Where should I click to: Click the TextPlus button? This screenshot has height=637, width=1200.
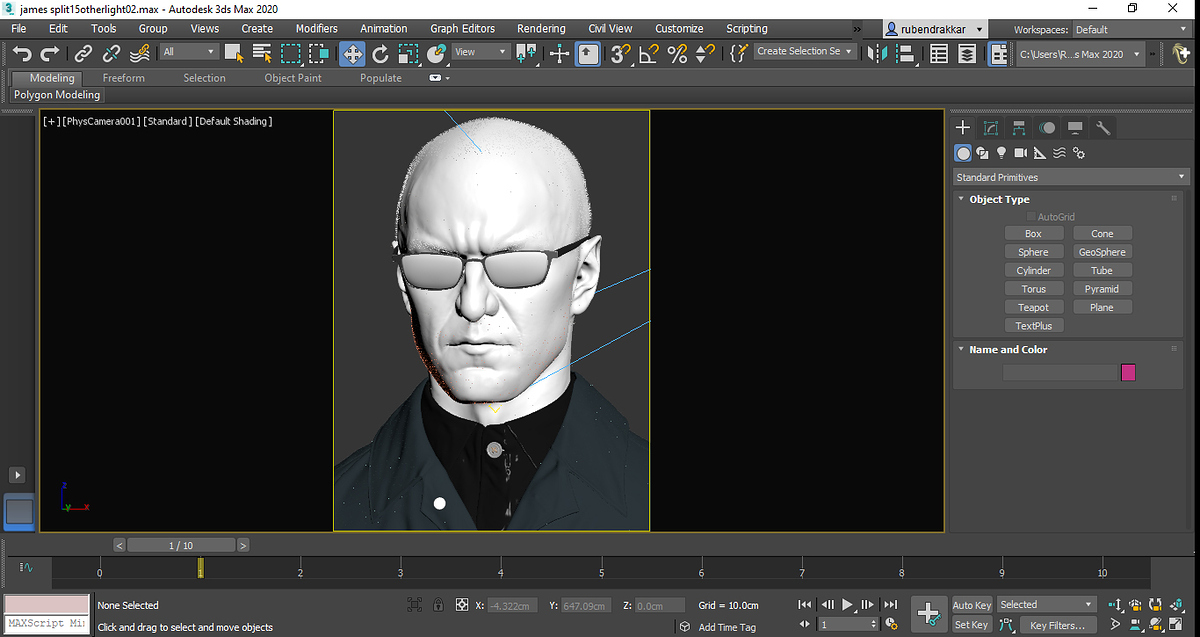pos(1033,326)
